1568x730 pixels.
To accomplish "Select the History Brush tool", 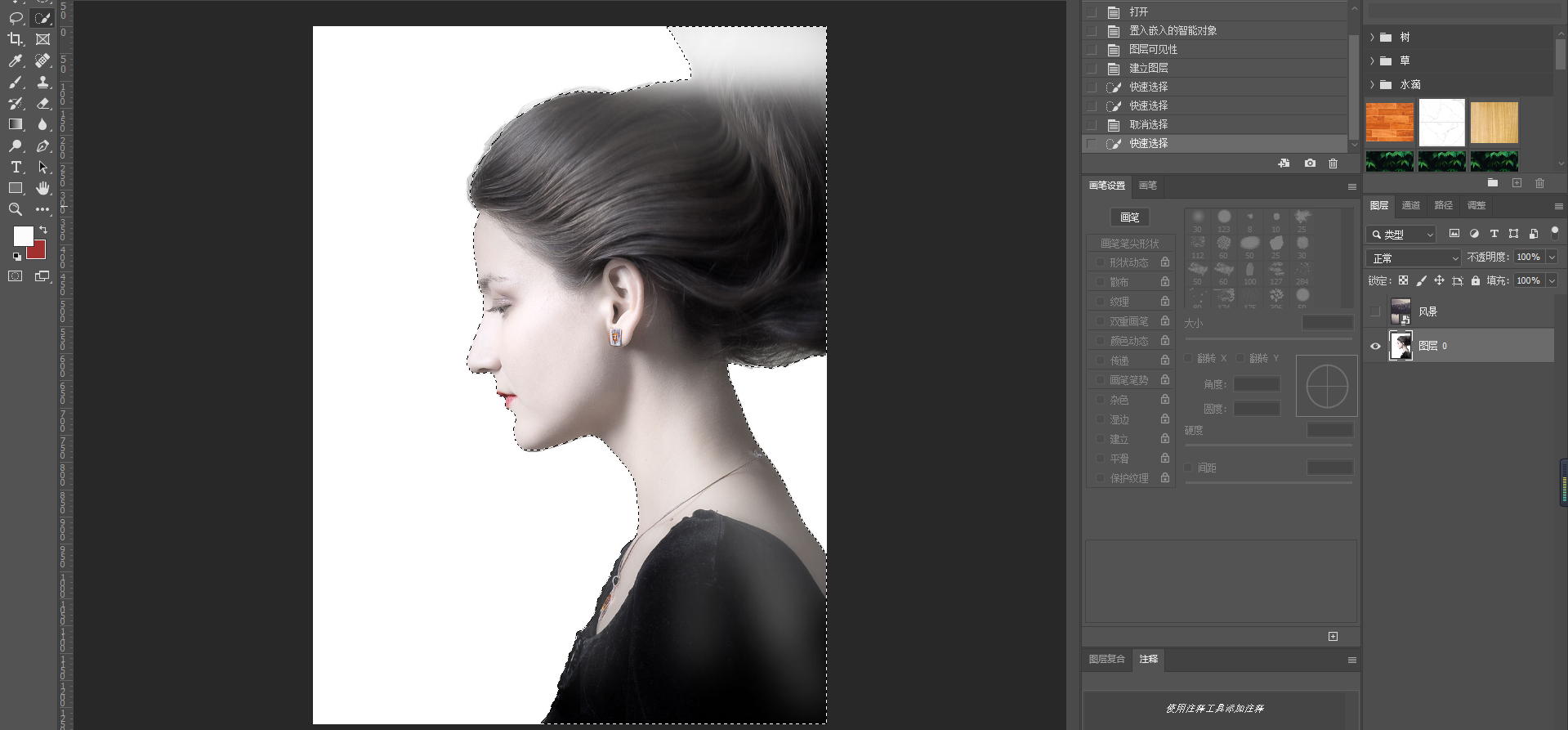I will pyautogui.click(x=16, y=103).
